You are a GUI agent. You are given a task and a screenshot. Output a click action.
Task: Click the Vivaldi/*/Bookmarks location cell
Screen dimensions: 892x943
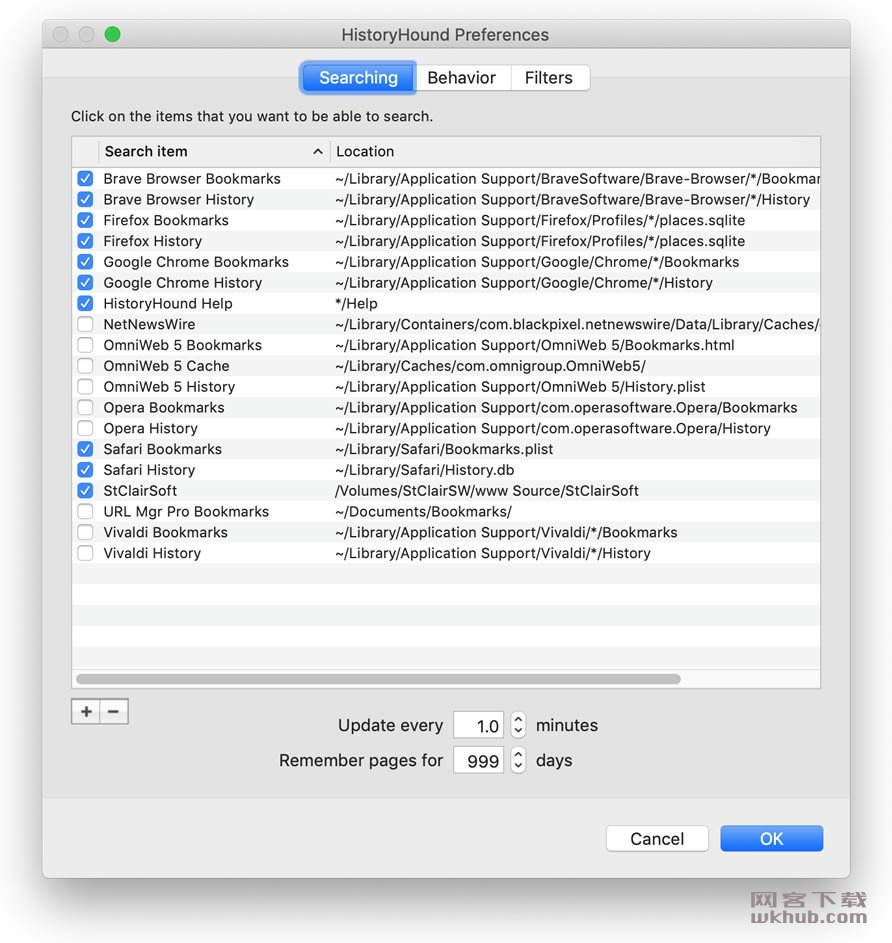(x=506, y=532)
